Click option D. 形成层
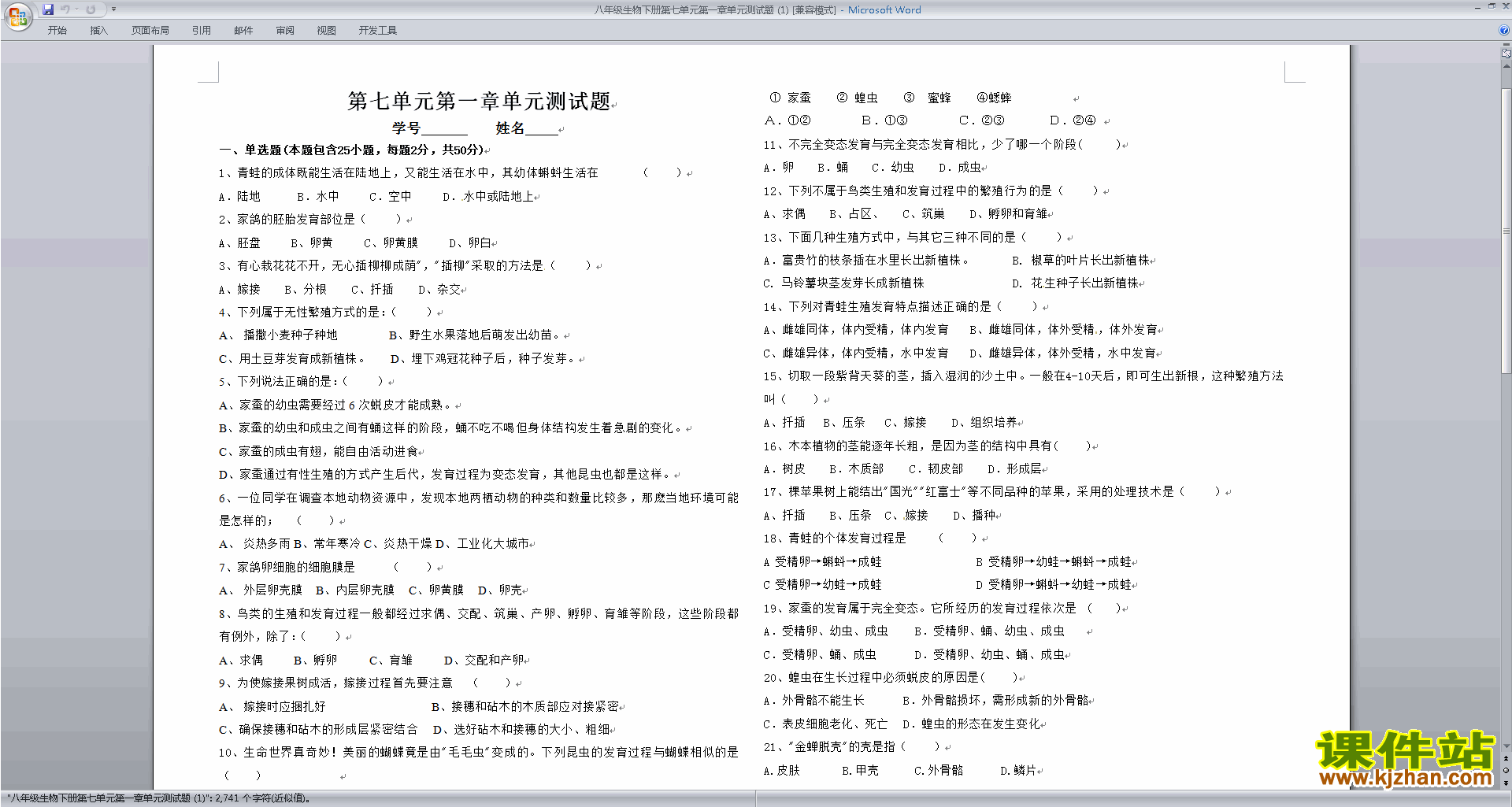Viewport: 1512px width, 807px height. point(1014,469)
